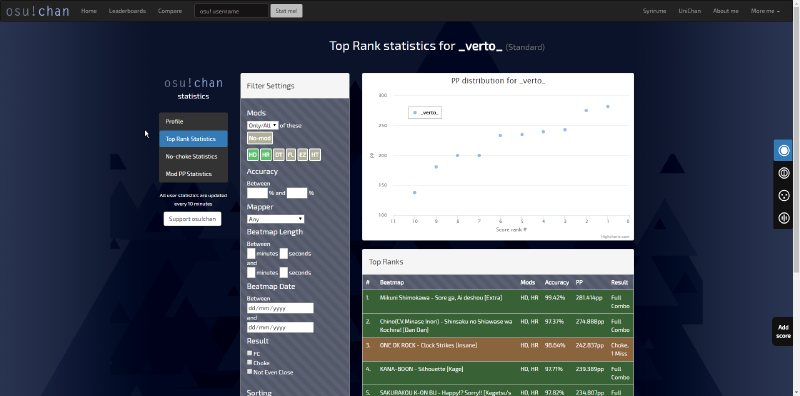
Task: Click the first beatmap length seconds field
Action: (284, 254)
